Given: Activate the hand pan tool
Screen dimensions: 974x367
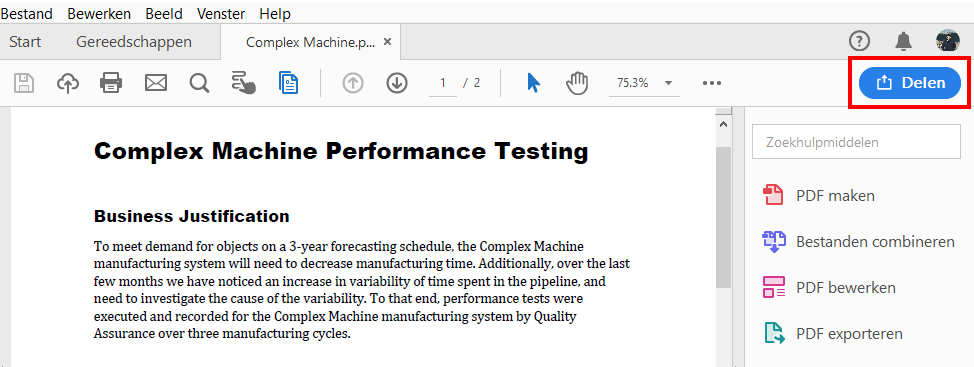Looking at the screenshot, I should coord(577,83).
